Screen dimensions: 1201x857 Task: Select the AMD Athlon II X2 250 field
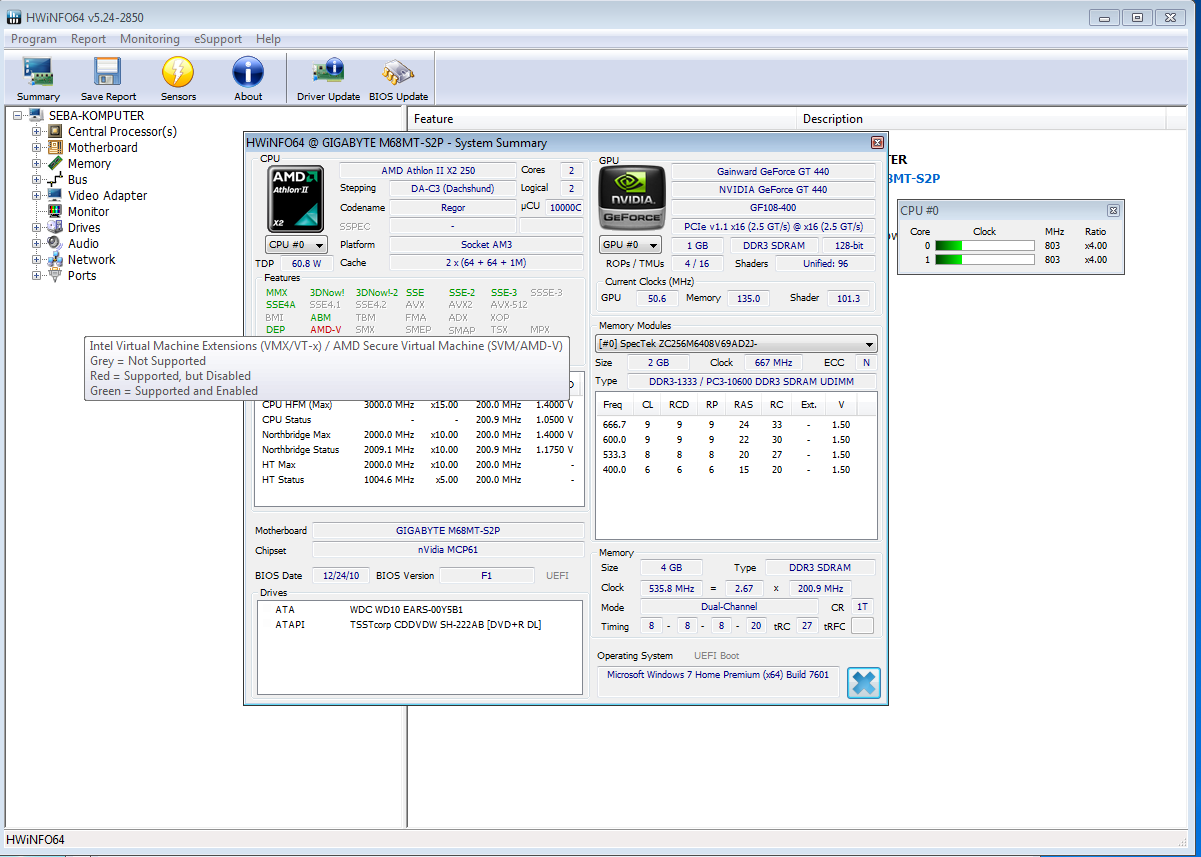[x=428, y=171]
